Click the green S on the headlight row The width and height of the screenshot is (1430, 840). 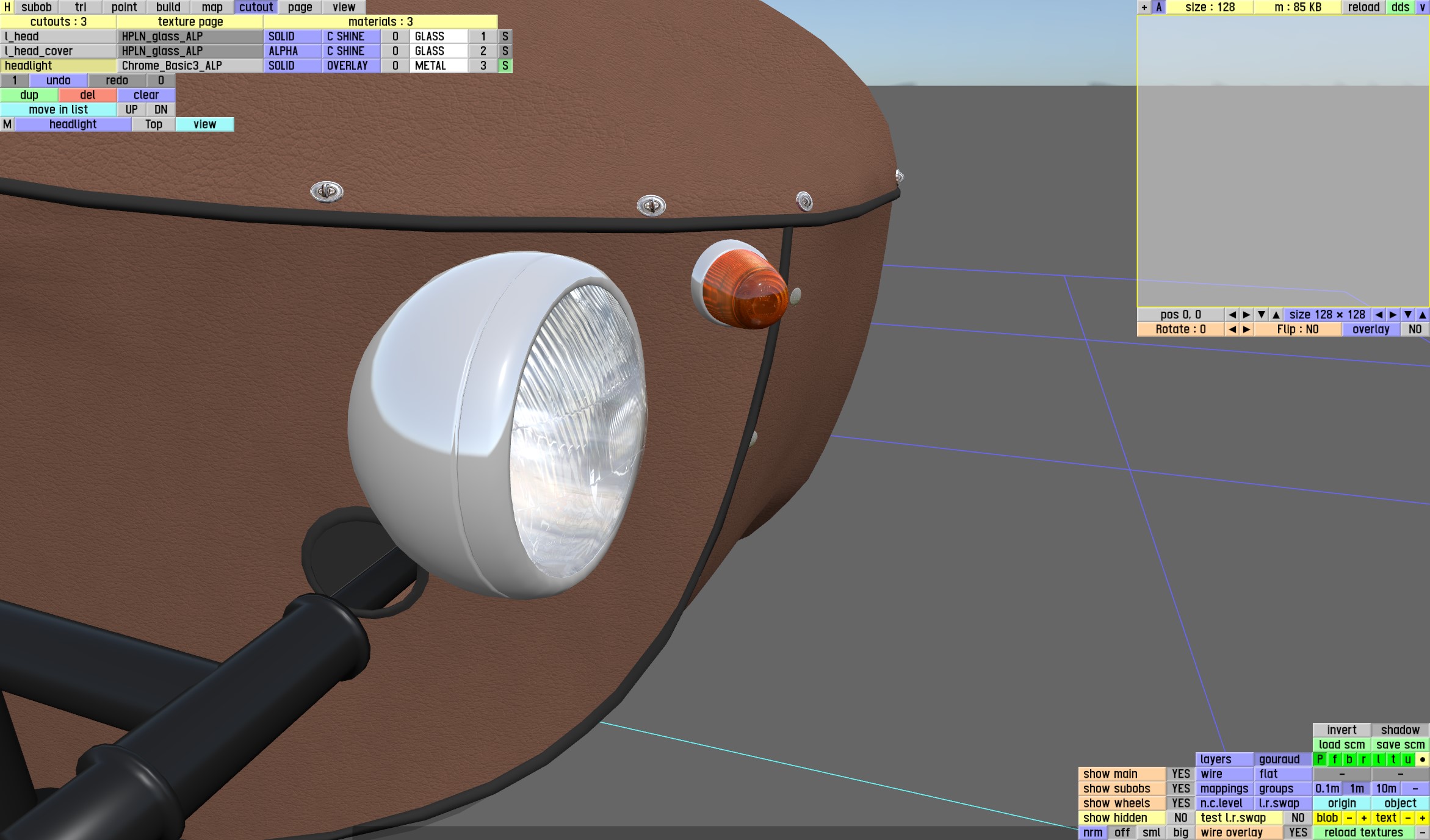coord(505,66)
